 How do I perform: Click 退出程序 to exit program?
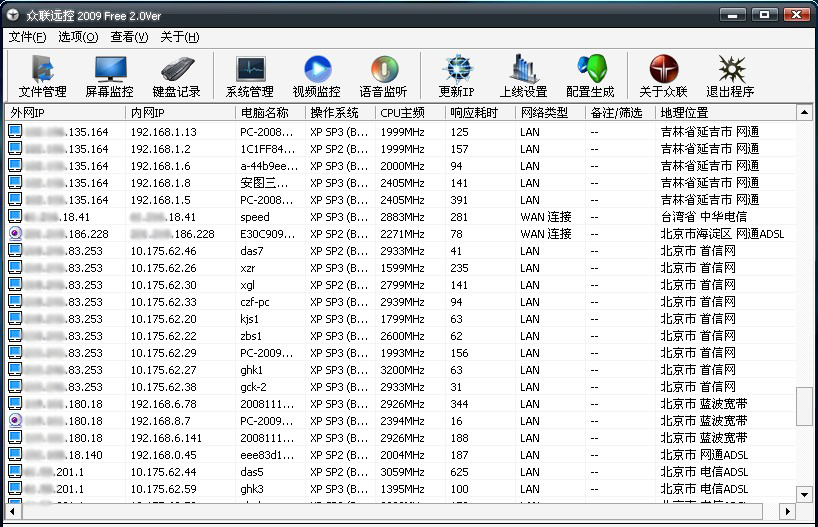click(x=730, y=76)
